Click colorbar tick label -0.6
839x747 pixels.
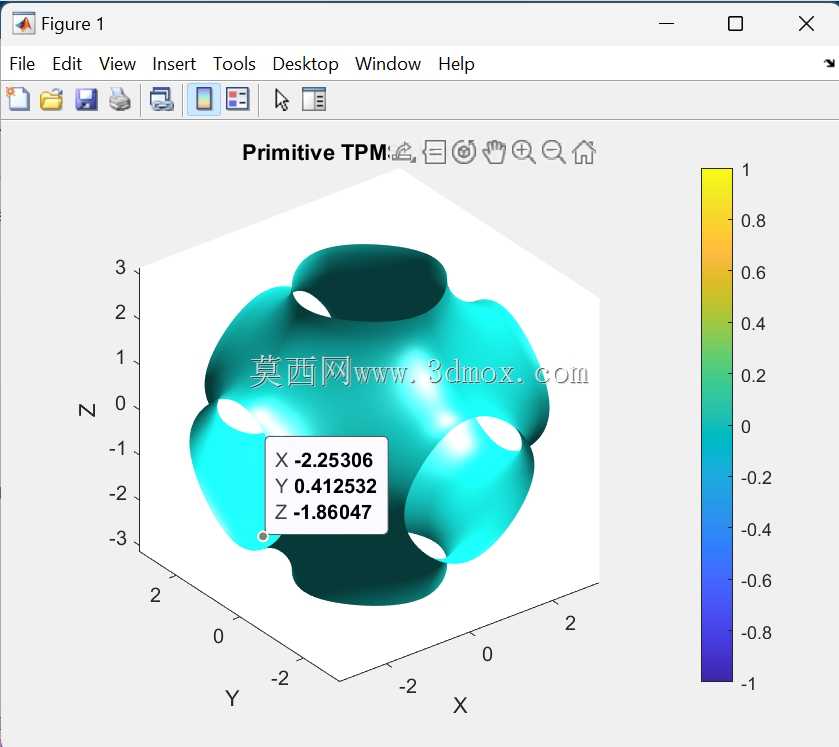(x=756, y=581)
